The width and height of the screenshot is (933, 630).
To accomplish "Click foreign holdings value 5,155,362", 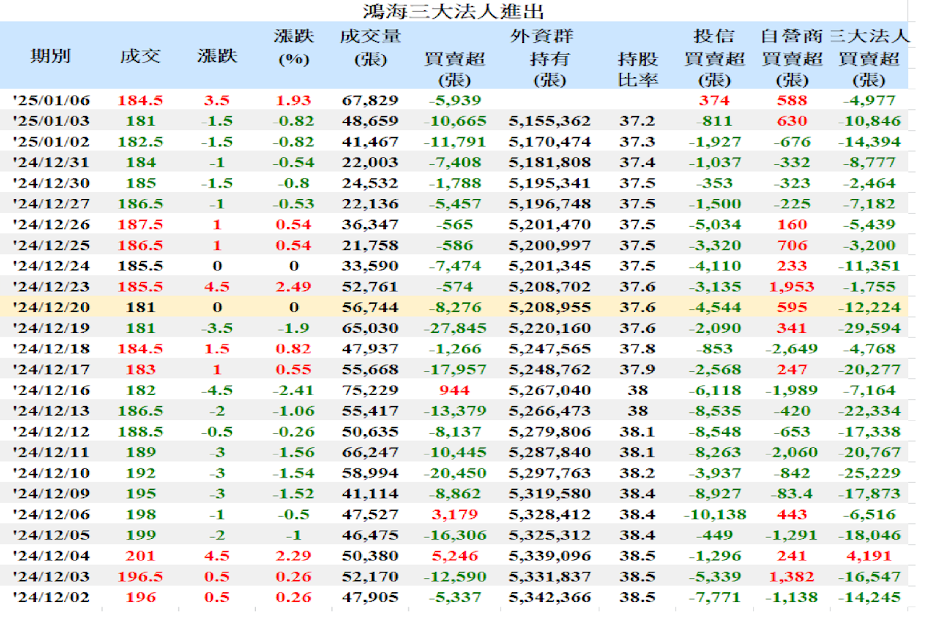I will [x=550, y=121].
